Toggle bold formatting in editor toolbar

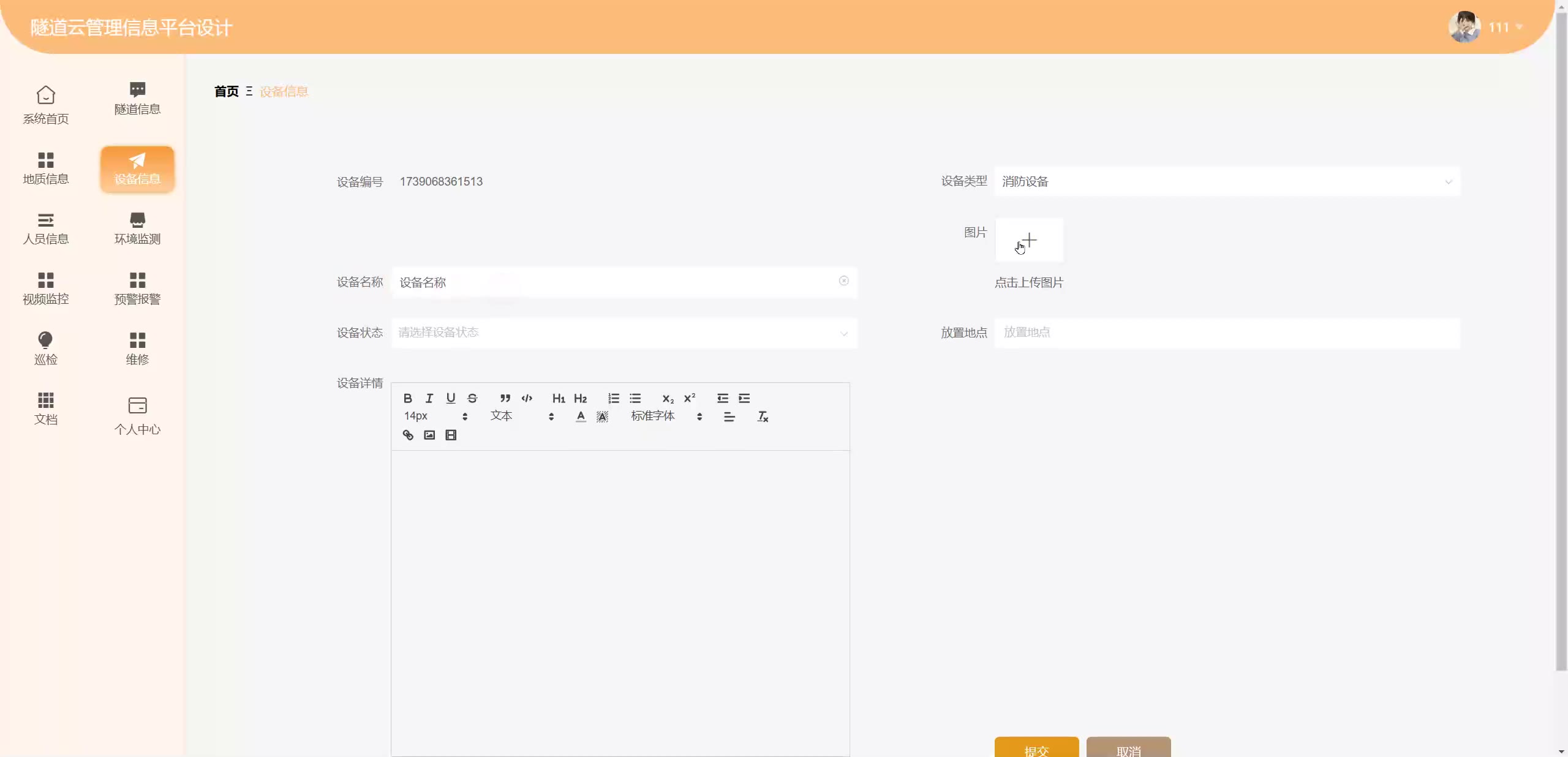[408, 398]
